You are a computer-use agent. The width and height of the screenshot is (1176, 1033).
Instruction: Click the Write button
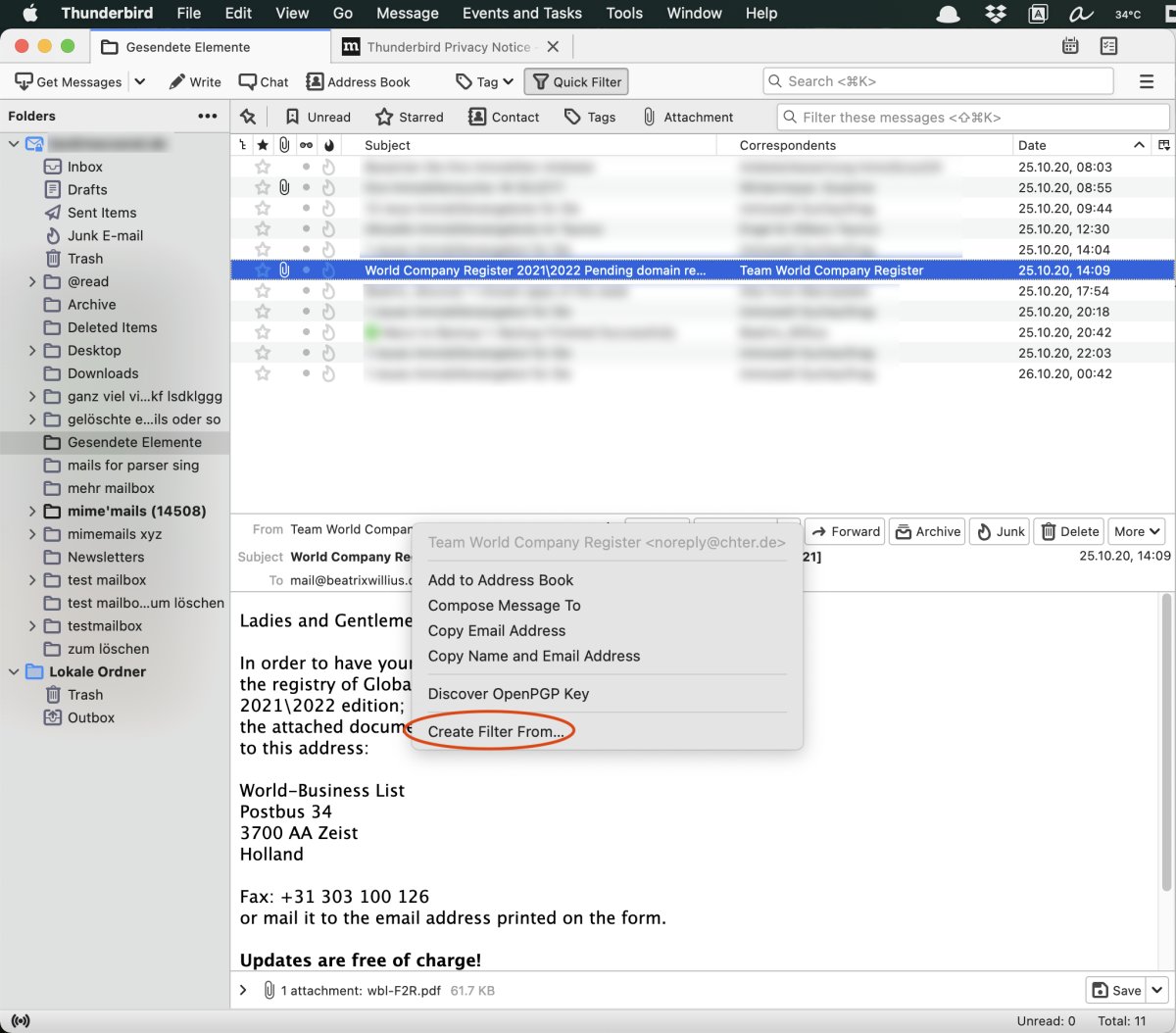[x=195, y=81]
